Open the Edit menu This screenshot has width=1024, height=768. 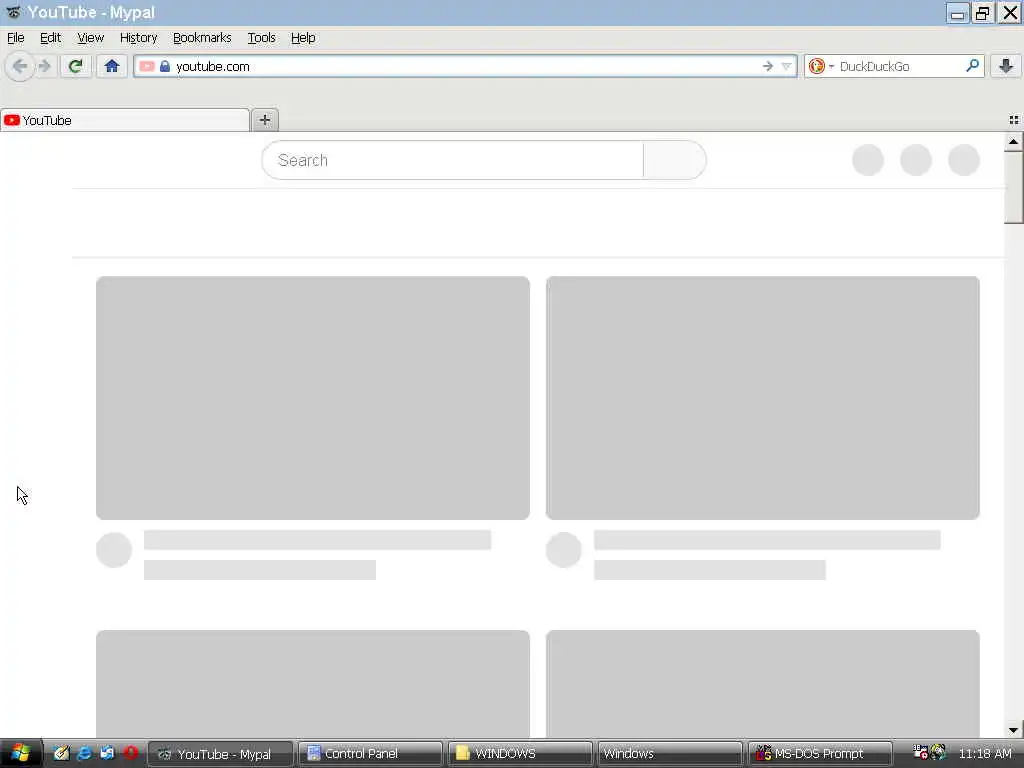50,38
